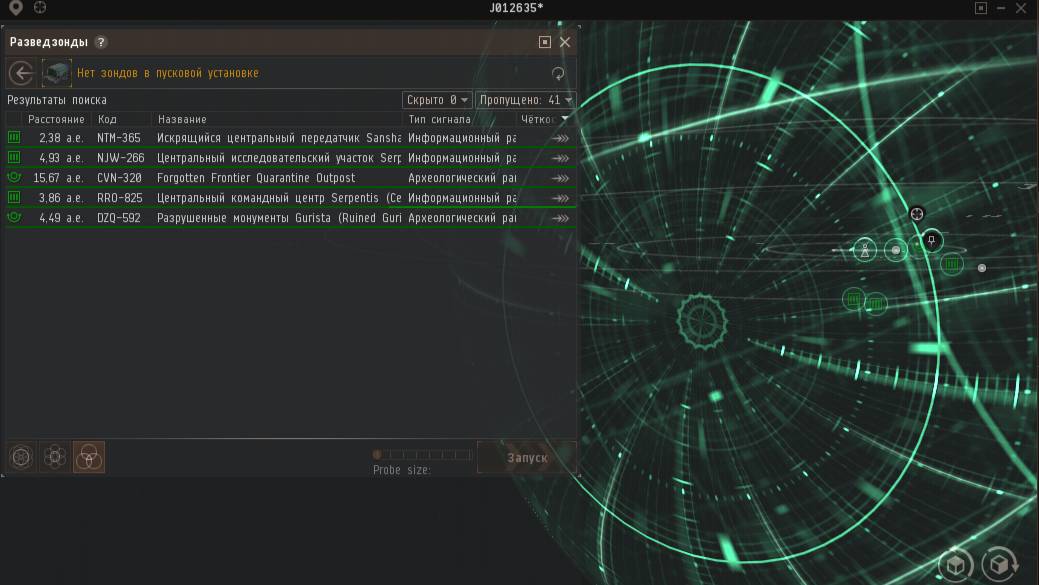Warp arrow for signature DZQ-592
The height and width of the screenshot is (585, 1039).
(x=561, y=218)
